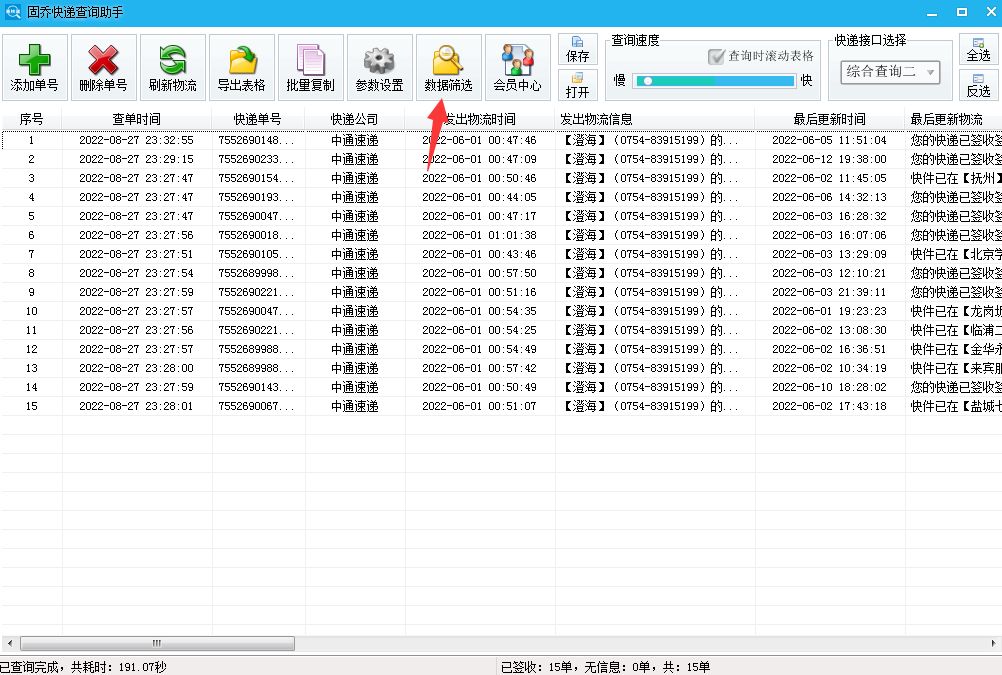Click the 批量复制 batch copy icon
The width and height of the screenshot is (1002, 675).
click(x=310, y=66)
